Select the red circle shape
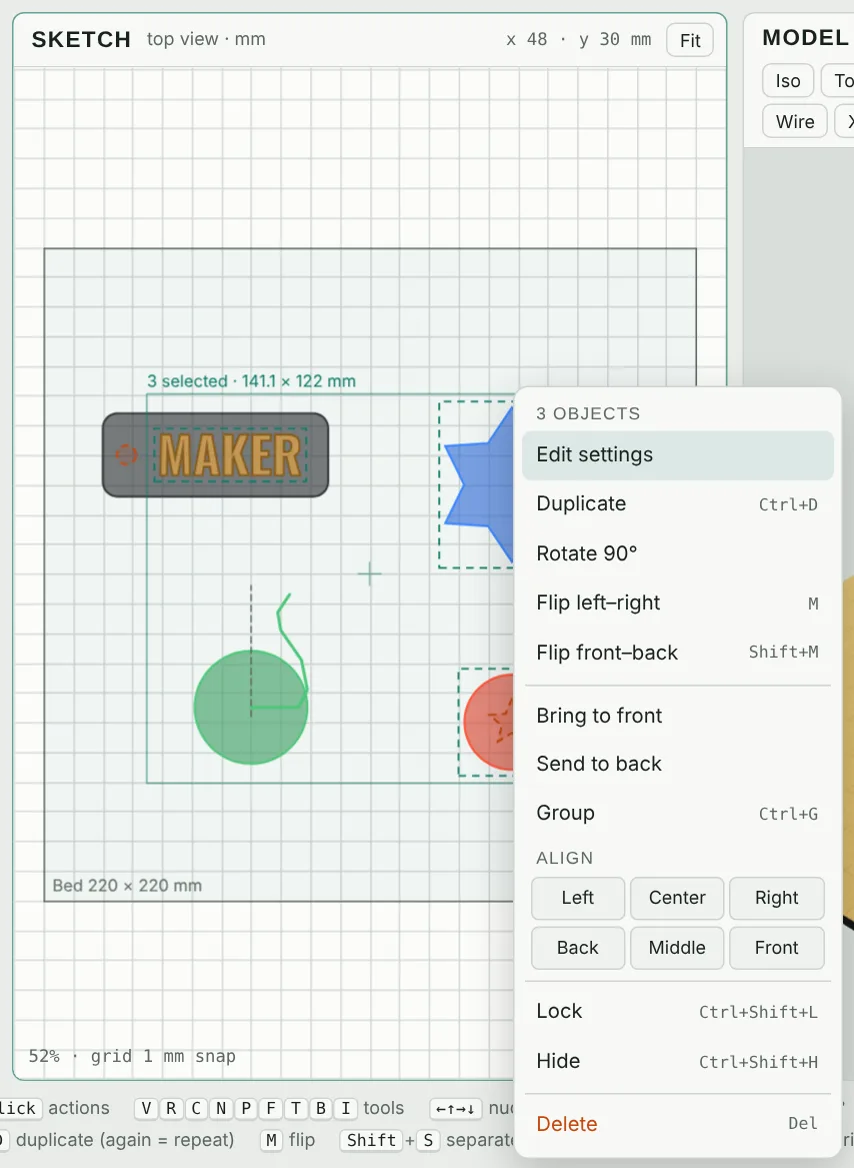854x1168 pixels. tap(490, 723)
